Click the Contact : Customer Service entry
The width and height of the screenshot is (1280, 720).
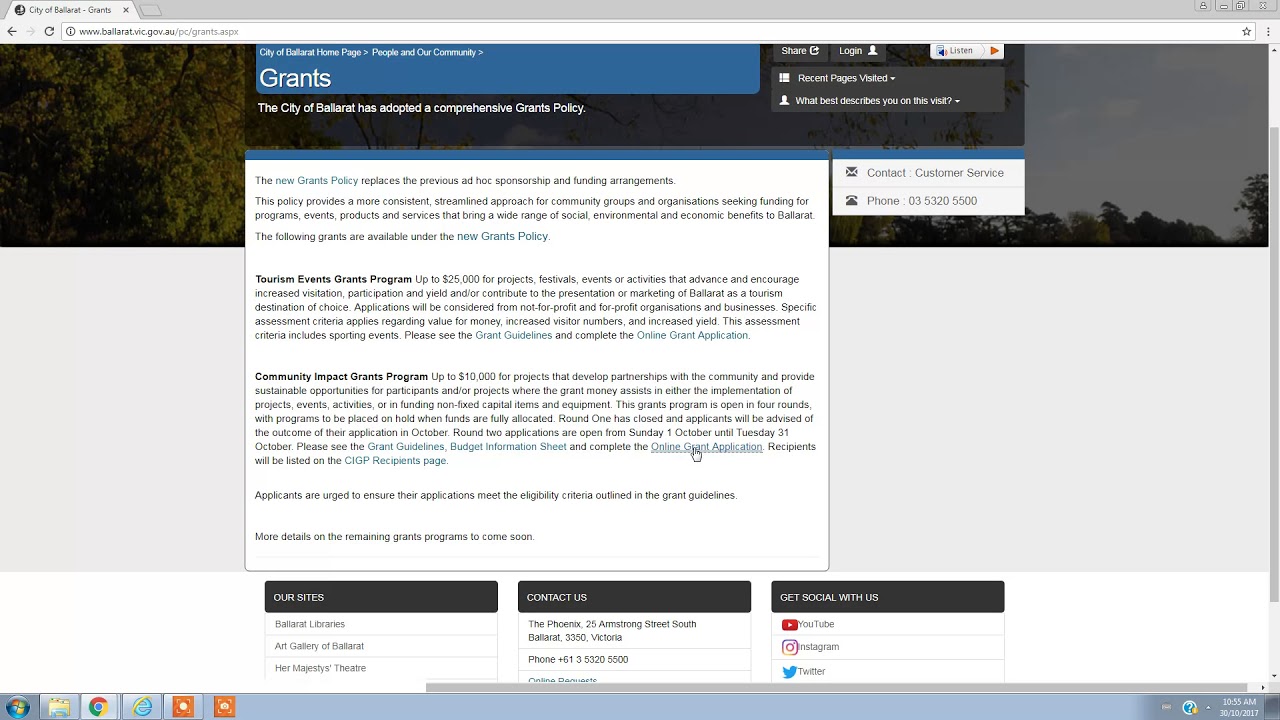point(928,173)
